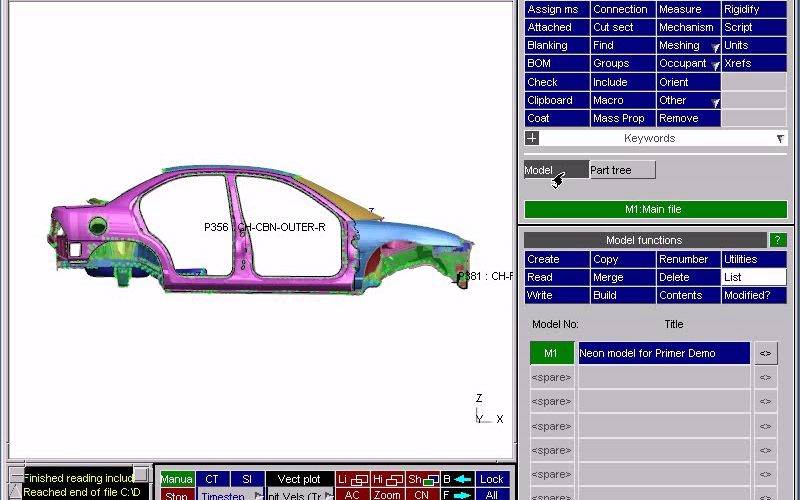Open the Groups panel
This screenshot has width=800, height=500.
[622, 64]
